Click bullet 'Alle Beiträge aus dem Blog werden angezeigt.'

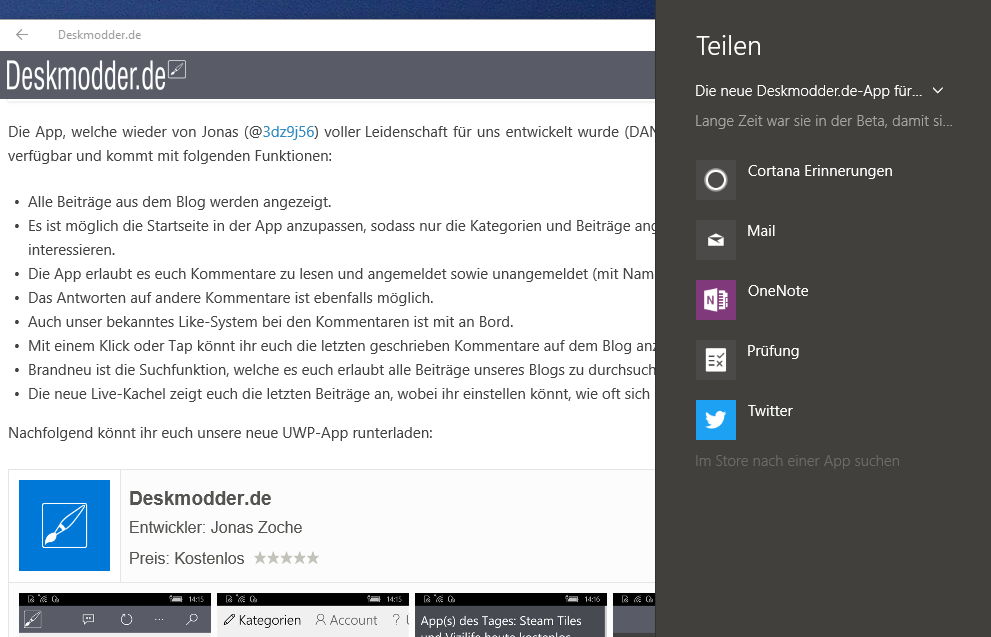pyautogui.click(x=179, y=202)
